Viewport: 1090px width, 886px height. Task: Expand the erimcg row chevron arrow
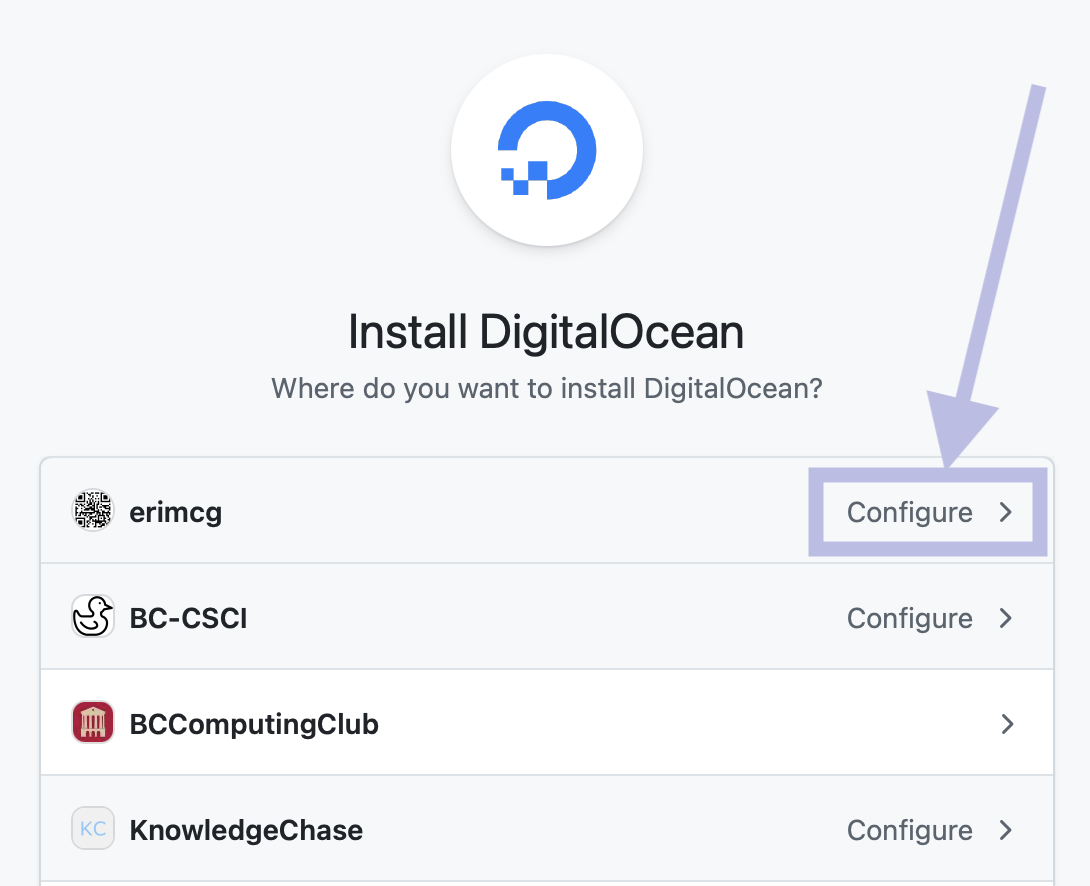tap(1006, 512)
